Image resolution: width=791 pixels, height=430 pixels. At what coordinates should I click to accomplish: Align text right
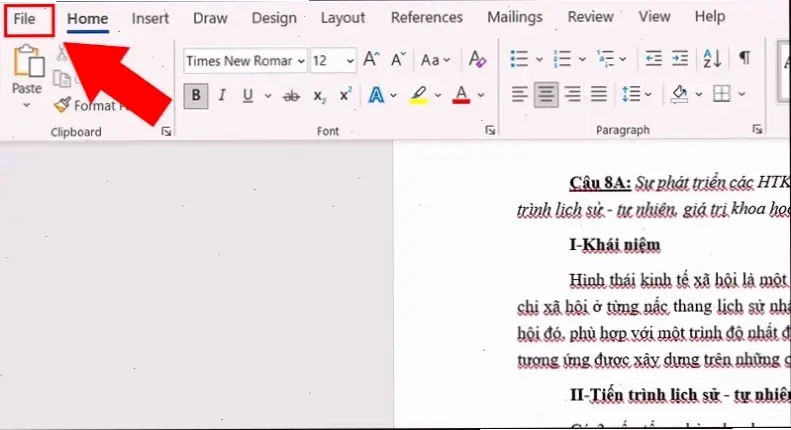tap(572, 94)
